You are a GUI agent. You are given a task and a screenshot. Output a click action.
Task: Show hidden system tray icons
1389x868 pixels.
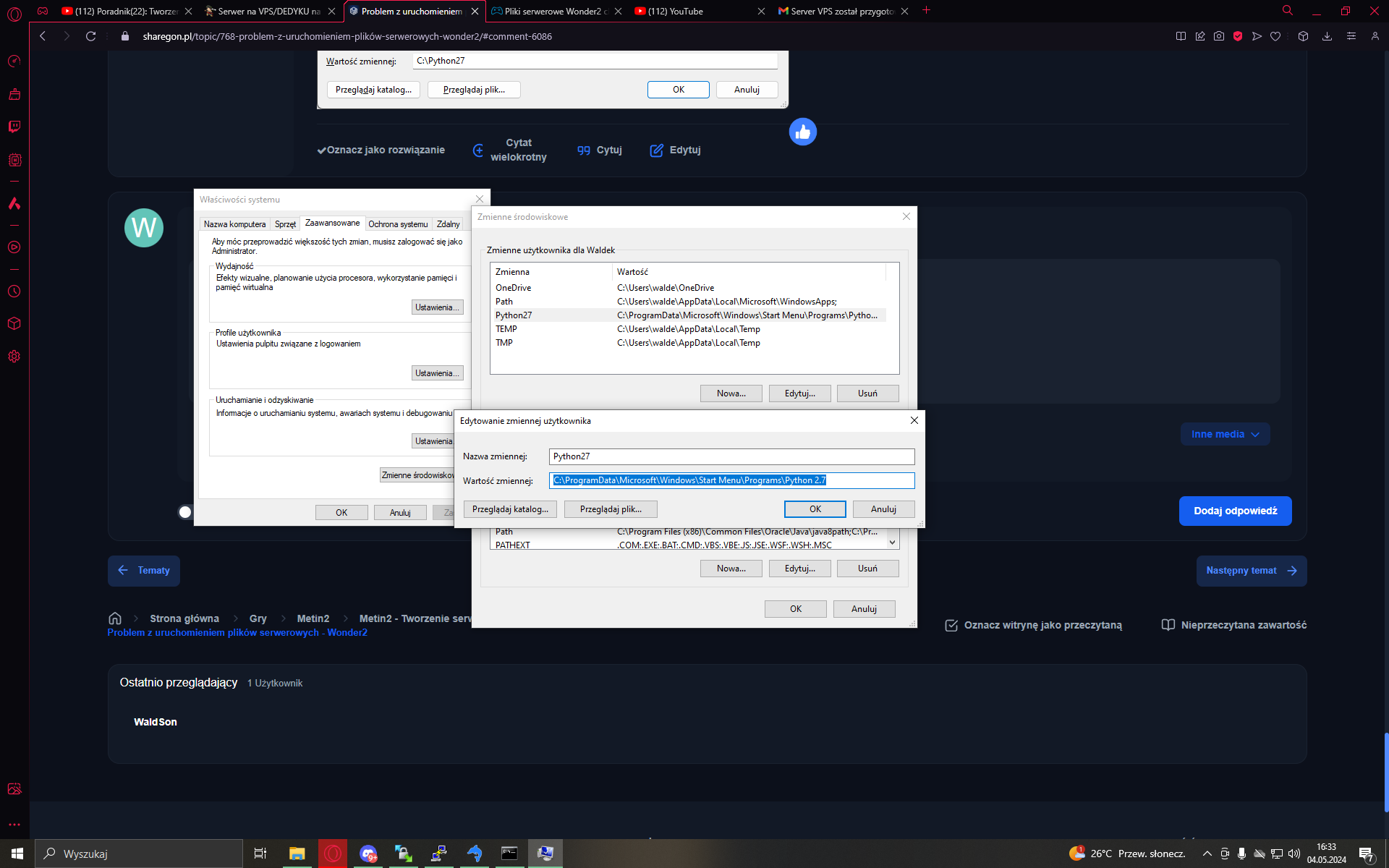[x=1207, y=854]
